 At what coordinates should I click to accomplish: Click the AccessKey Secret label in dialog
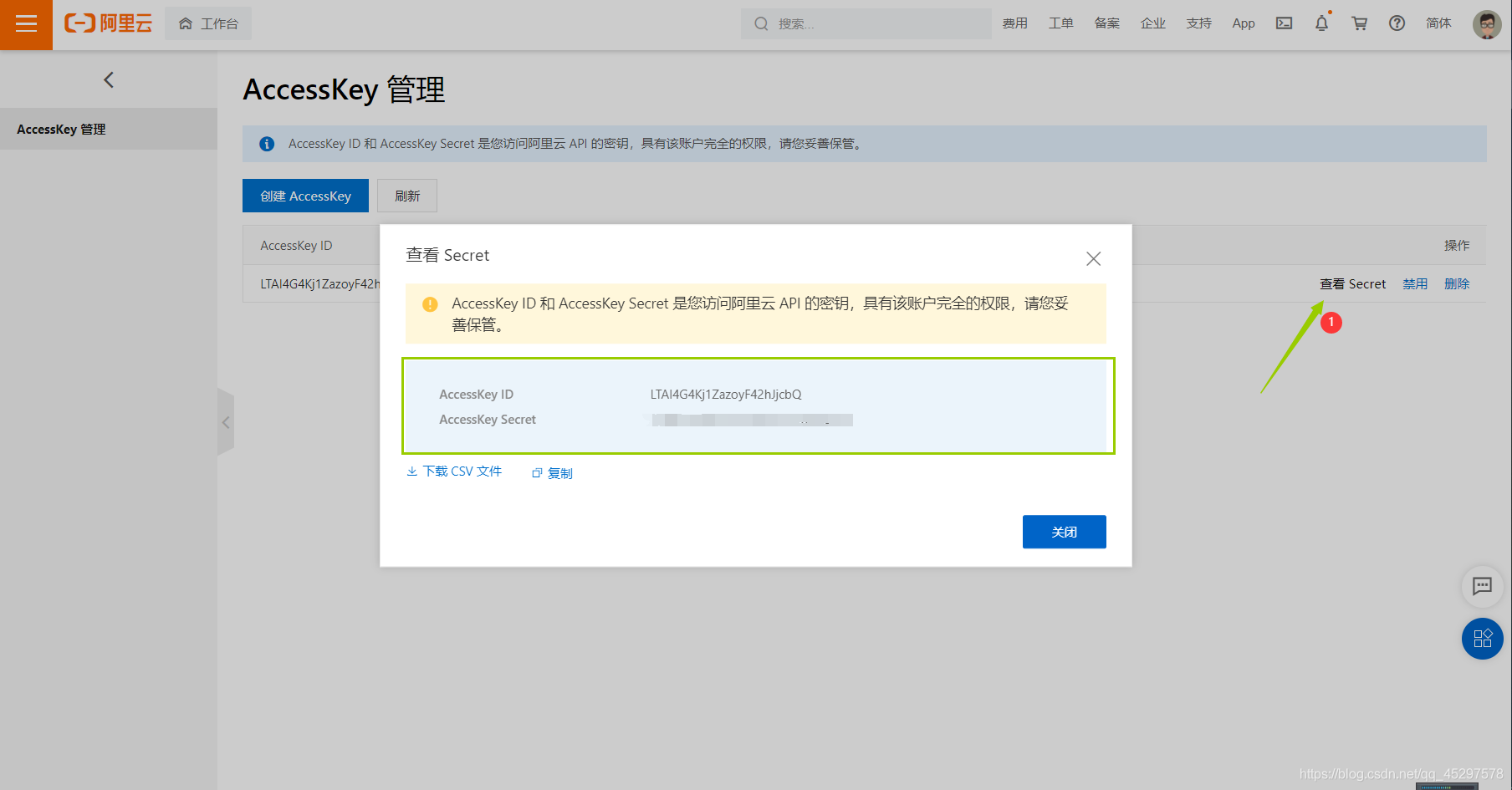click(488, 420)
